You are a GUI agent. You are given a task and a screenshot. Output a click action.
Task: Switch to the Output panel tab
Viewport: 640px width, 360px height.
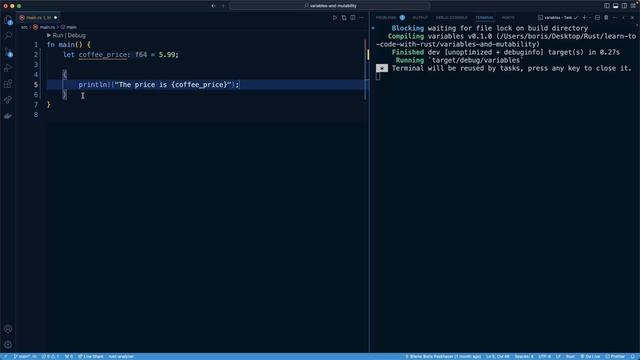click(420, 18)
